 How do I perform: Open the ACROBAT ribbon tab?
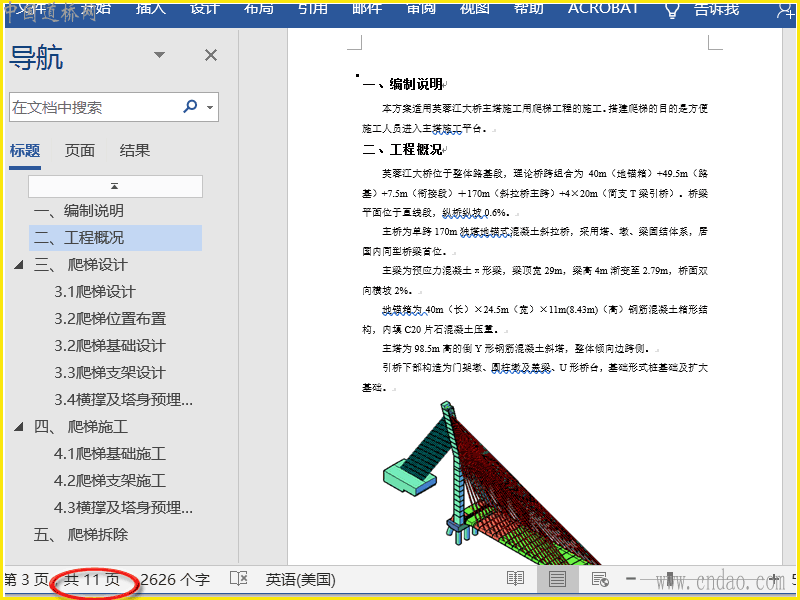[603, 8]
